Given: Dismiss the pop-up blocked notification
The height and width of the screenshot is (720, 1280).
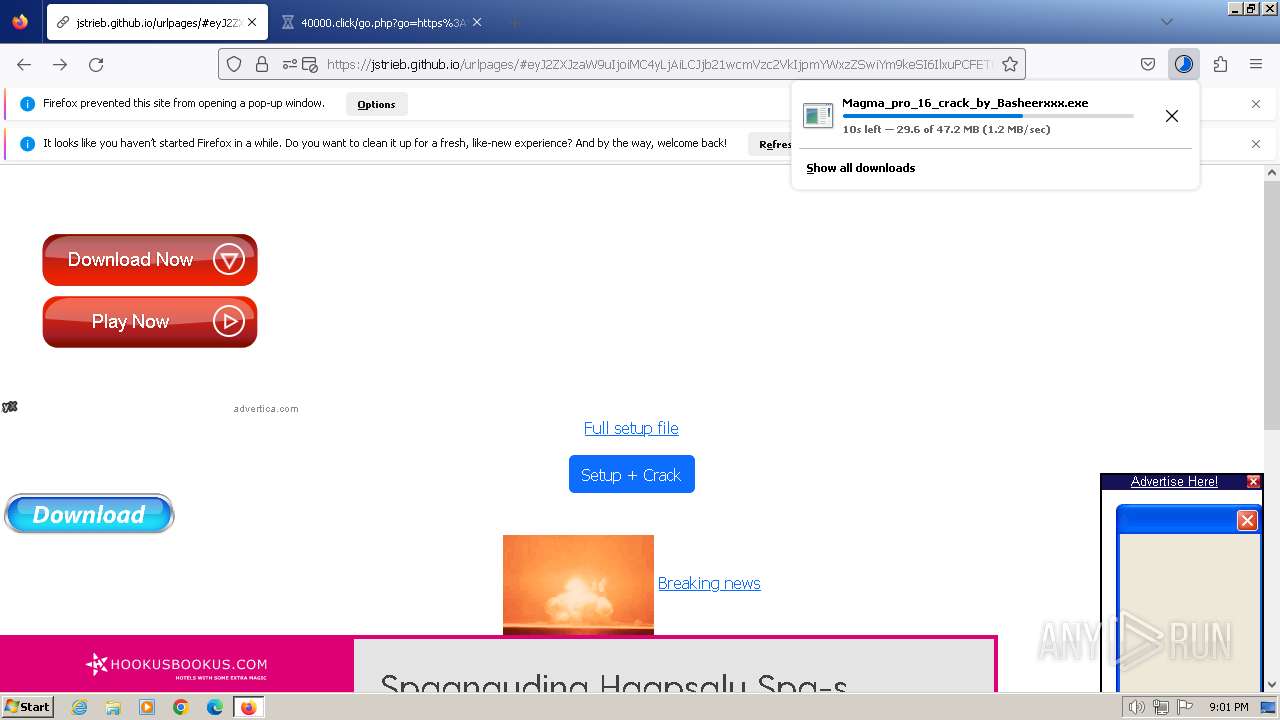Looking at the screenshot, I should click(1256, 104).
